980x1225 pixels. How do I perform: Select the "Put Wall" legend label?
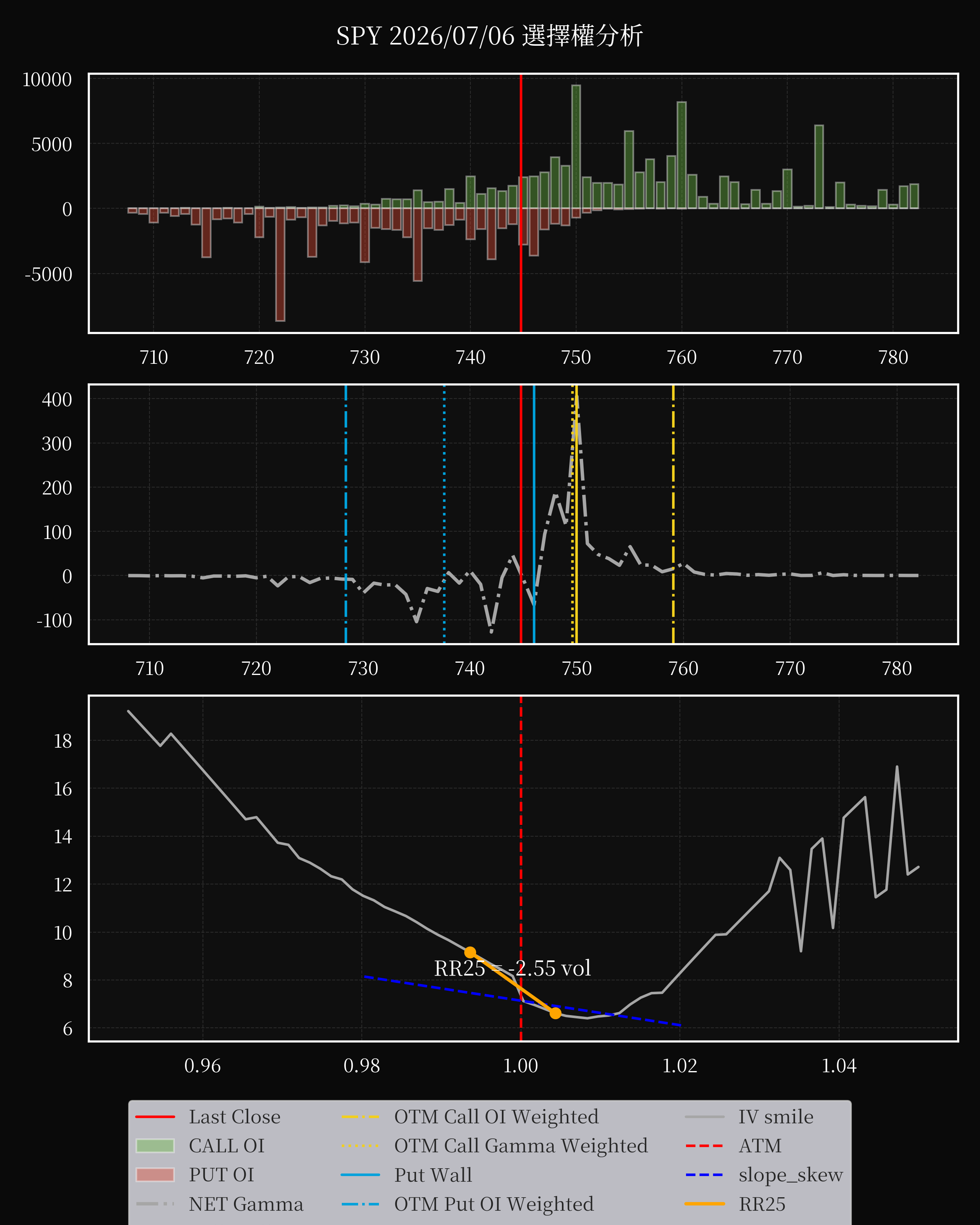[434, 1175]
